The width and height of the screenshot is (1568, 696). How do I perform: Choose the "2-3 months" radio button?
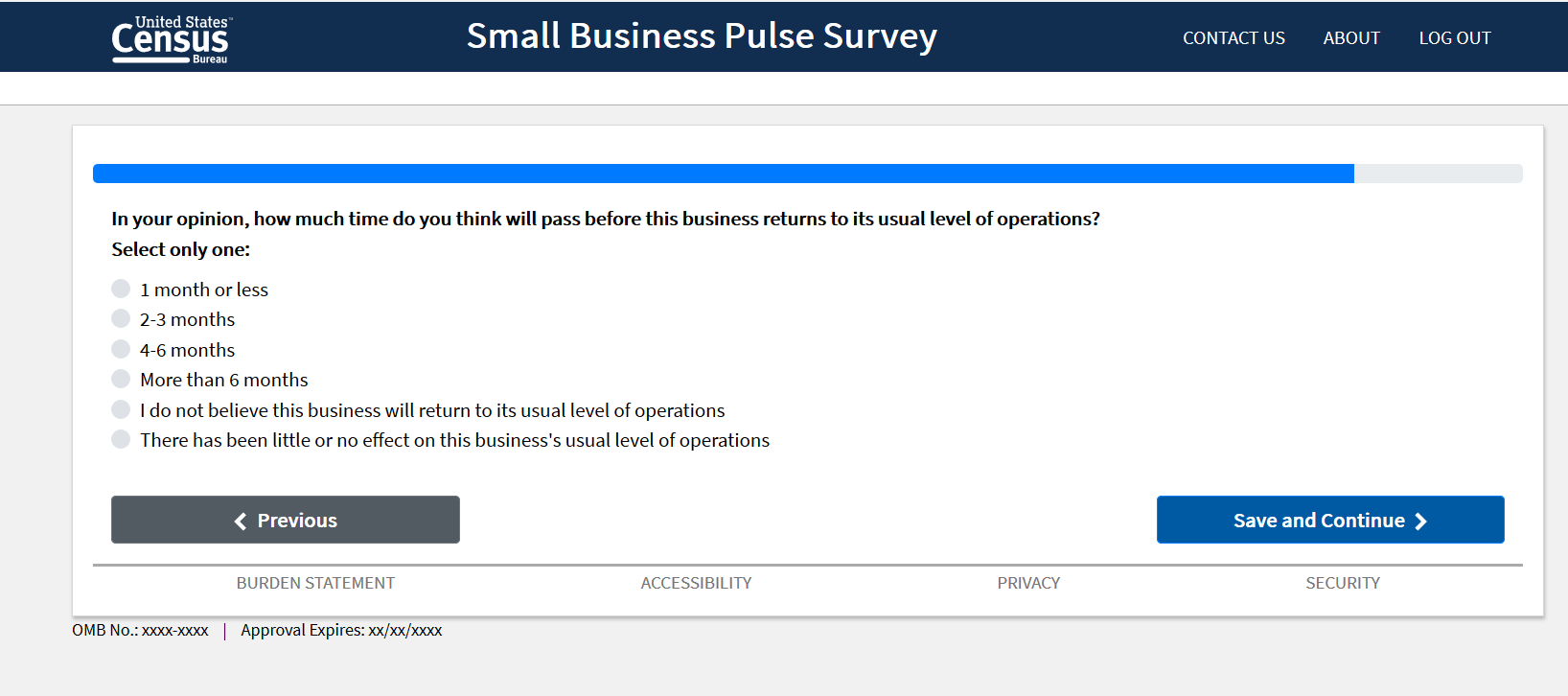pos(121,318)
